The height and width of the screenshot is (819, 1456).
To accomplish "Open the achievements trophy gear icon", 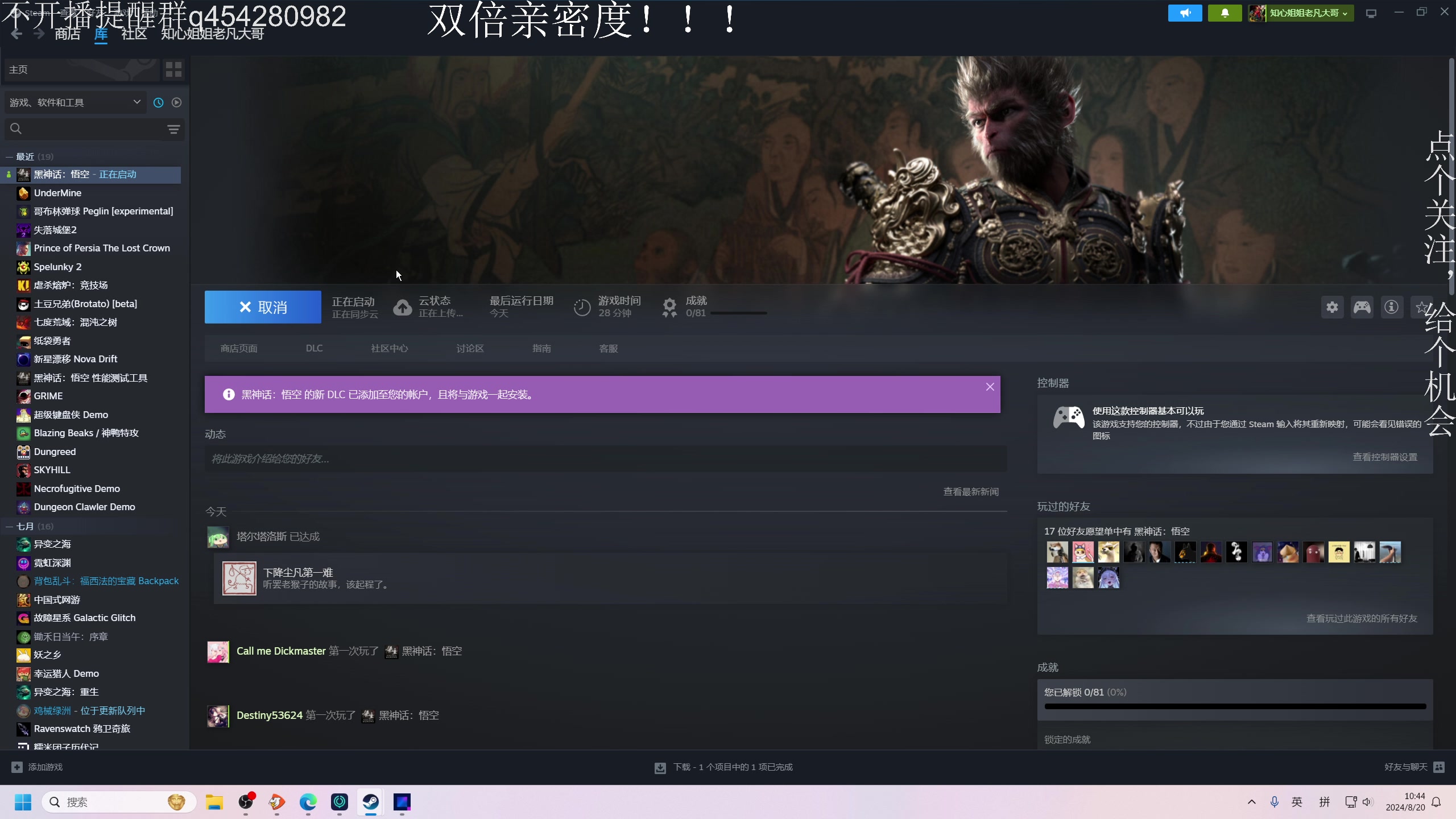I will coord(669,307).
